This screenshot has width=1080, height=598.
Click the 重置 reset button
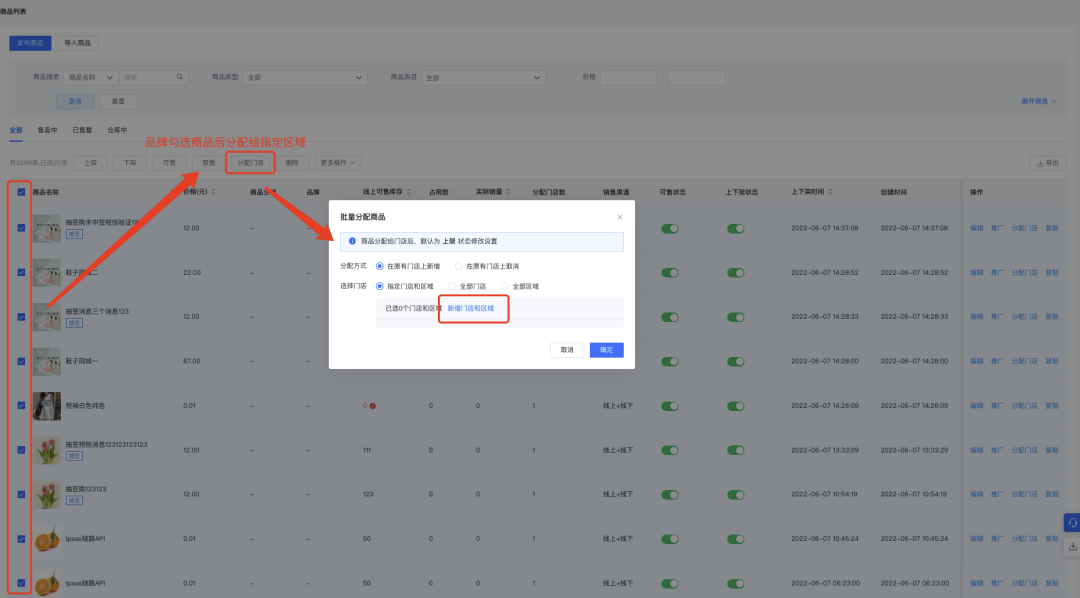click(x=118, y=101)
